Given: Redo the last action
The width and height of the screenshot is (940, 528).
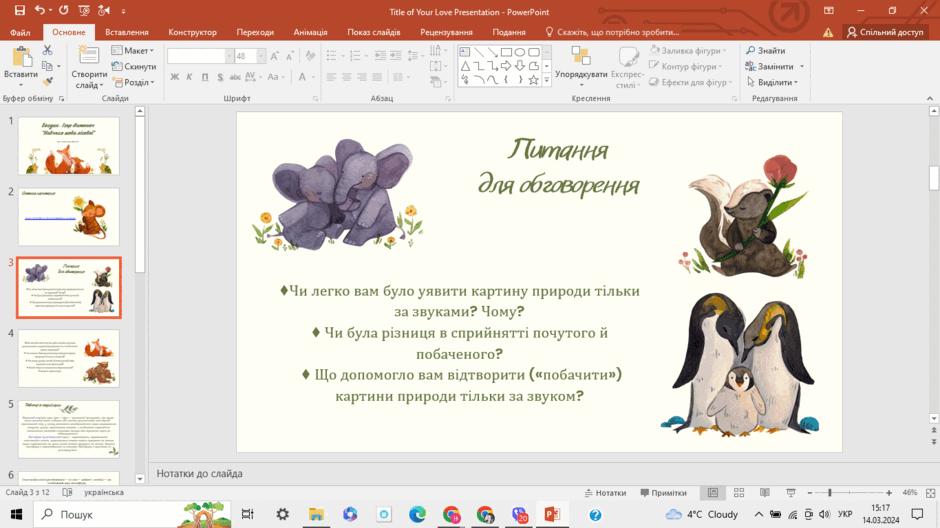Looking at the screenshot, I should [64, 10].
